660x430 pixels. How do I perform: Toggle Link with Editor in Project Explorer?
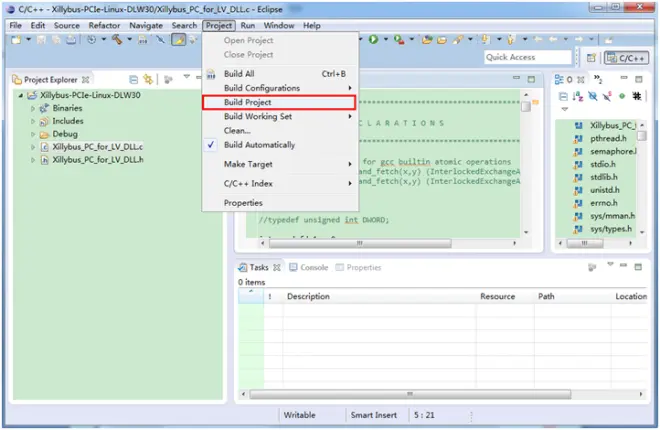(148, 79)
